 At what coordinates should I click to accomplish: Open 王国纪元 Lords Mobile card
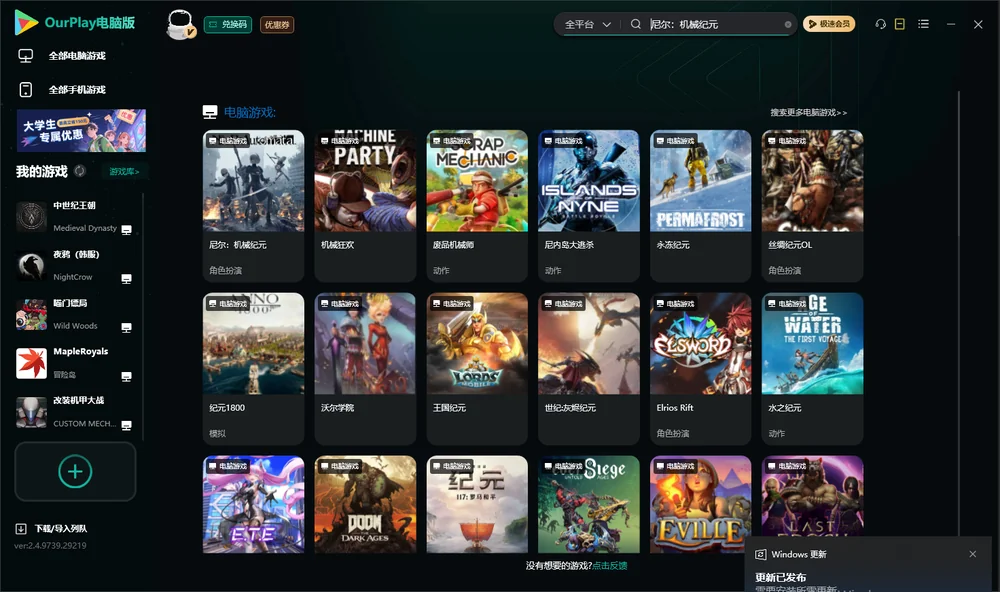pyautogui.click(x=477, y=368)
